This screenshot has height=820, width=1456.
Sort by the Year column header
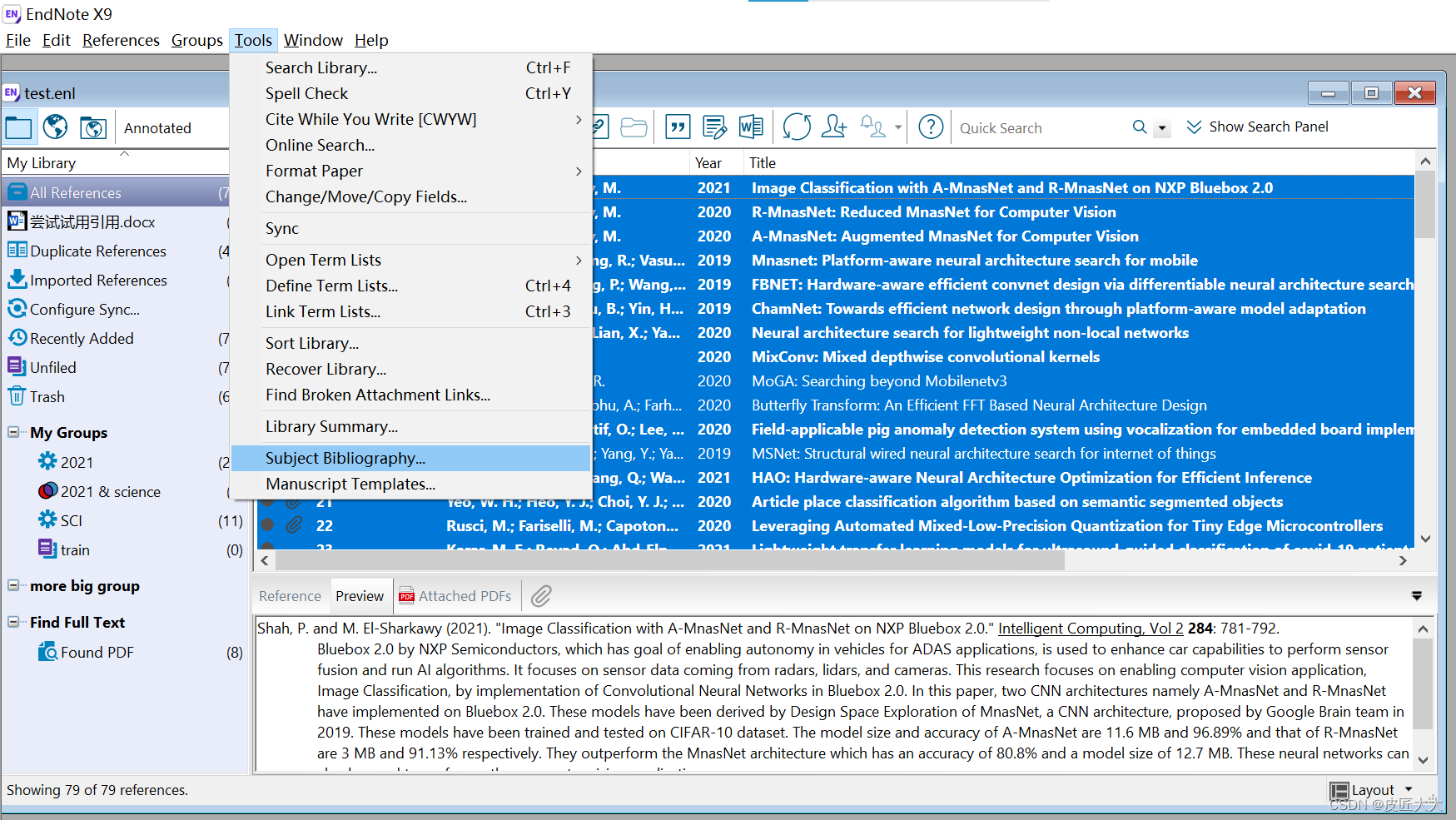pyautogui.click(x=715, y=163)
